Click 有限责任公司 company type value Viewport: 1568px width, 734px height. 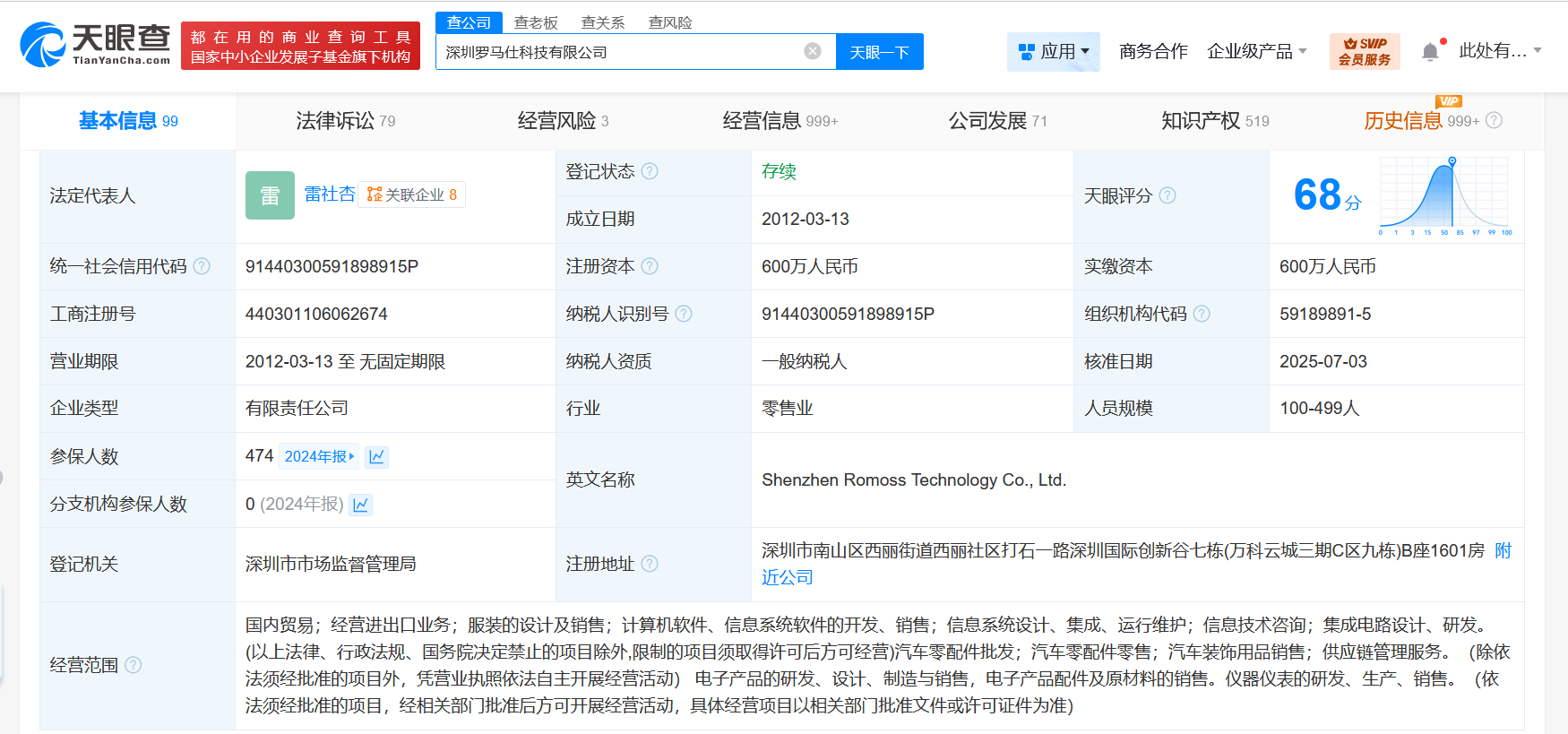click(x=297, y=409)
